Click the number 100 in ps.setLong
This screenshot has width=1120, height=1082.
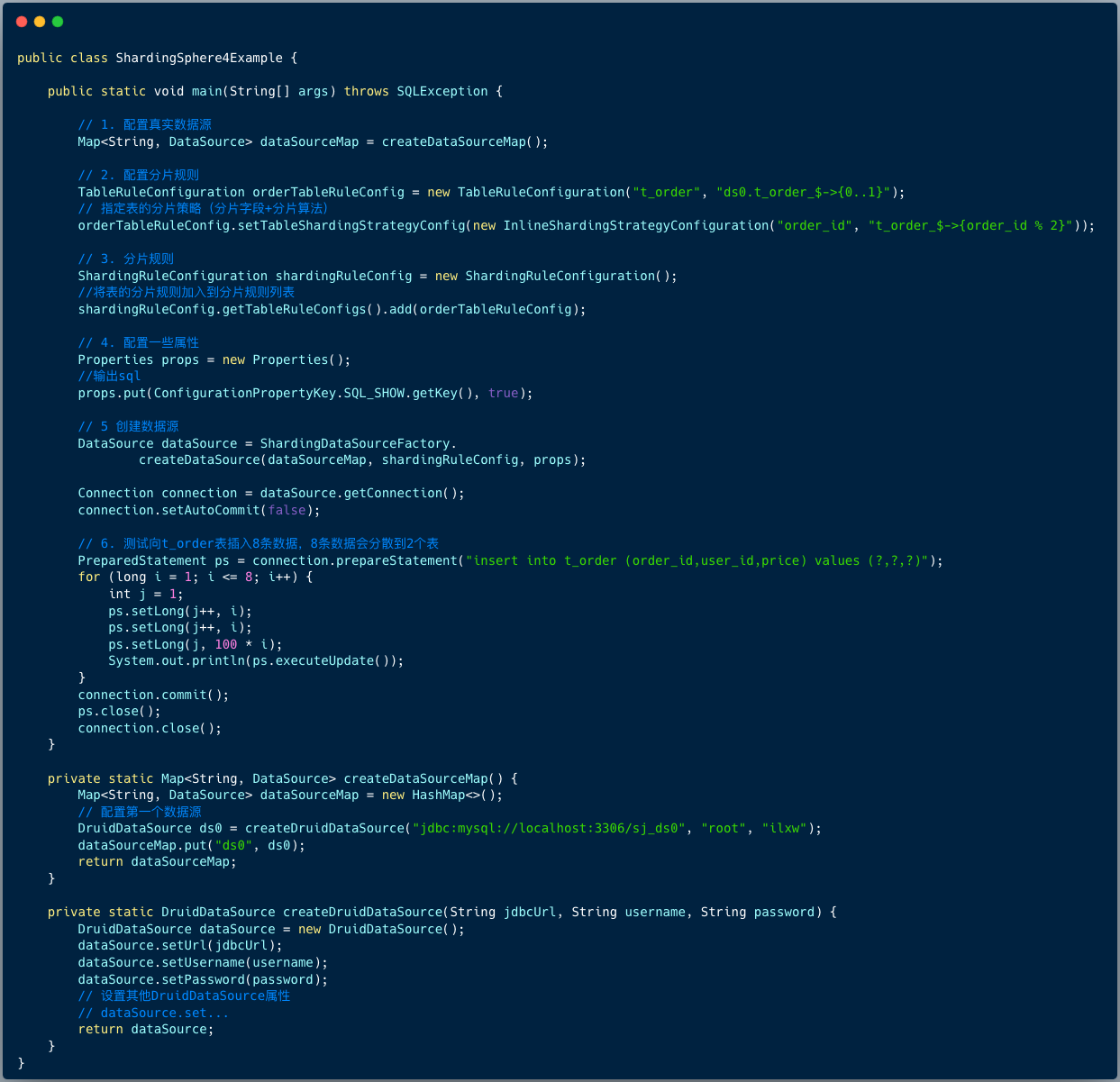pos(225,644)
